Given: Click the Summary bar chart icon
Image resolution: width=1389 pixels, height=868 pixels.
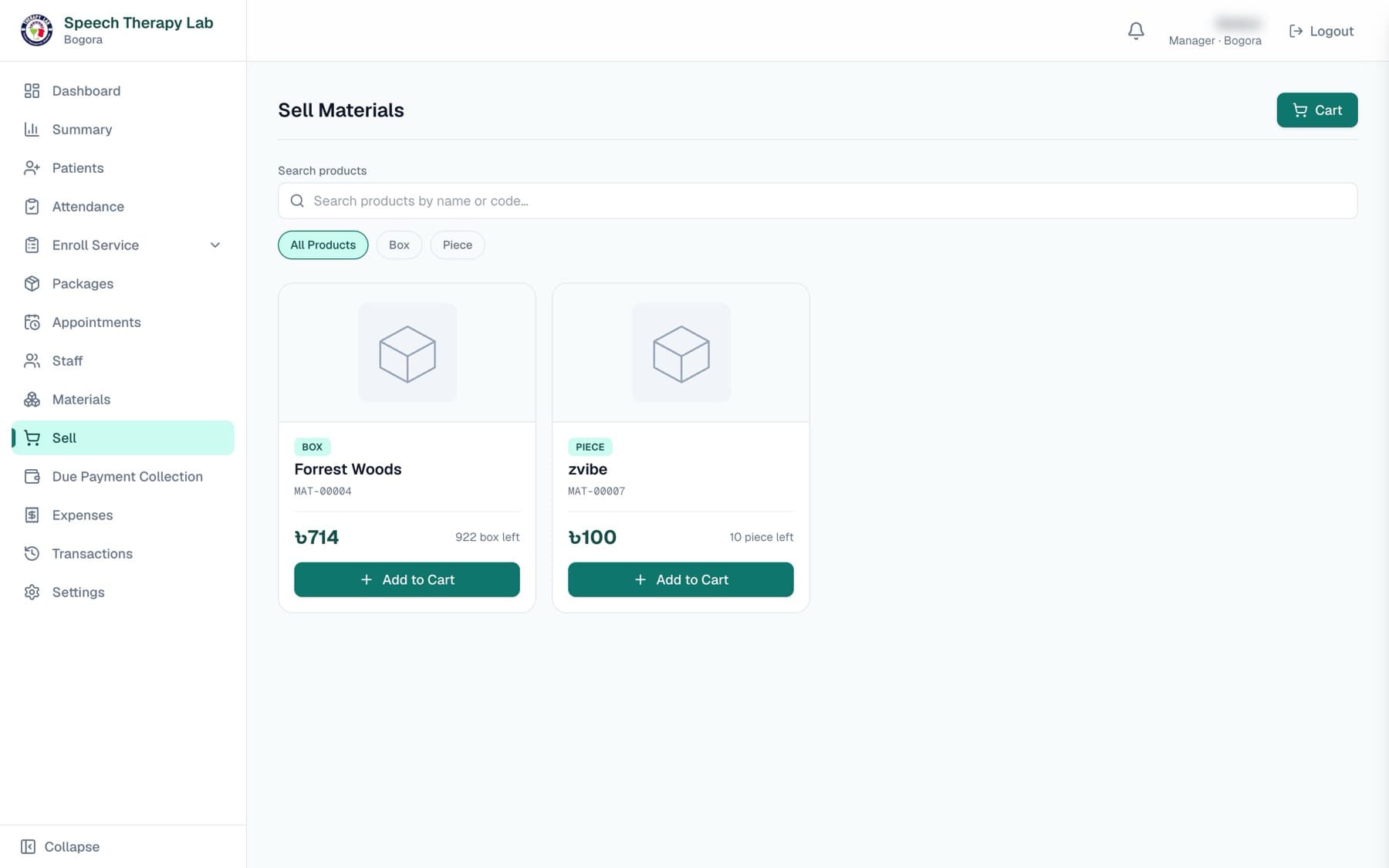Looking at the screenshot, I should pyautogui.click(x=32, y=130).
